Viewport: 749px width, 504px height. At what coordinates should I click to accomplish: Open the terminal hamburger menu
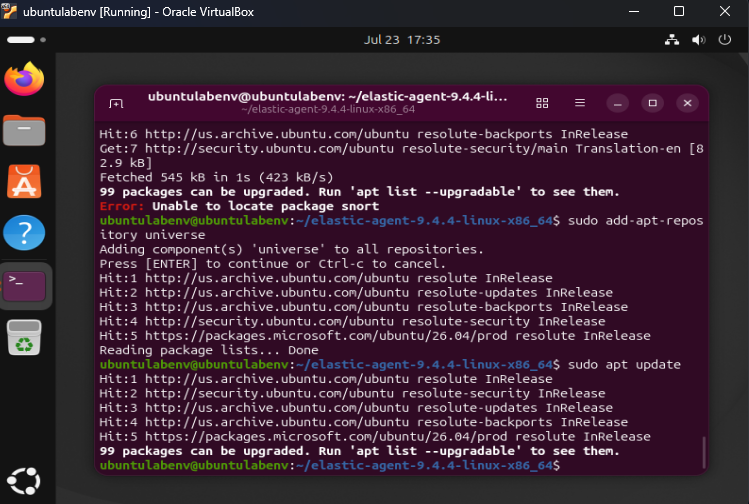[580, 103]
